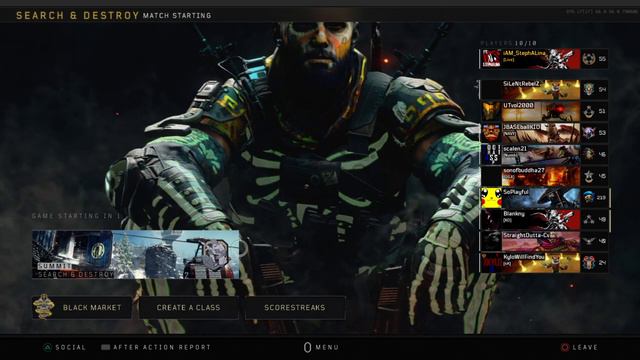640x360 pixels.
Task: Click StraightOutta-Cvill's winged rank icon
Action: click(588, 241)
